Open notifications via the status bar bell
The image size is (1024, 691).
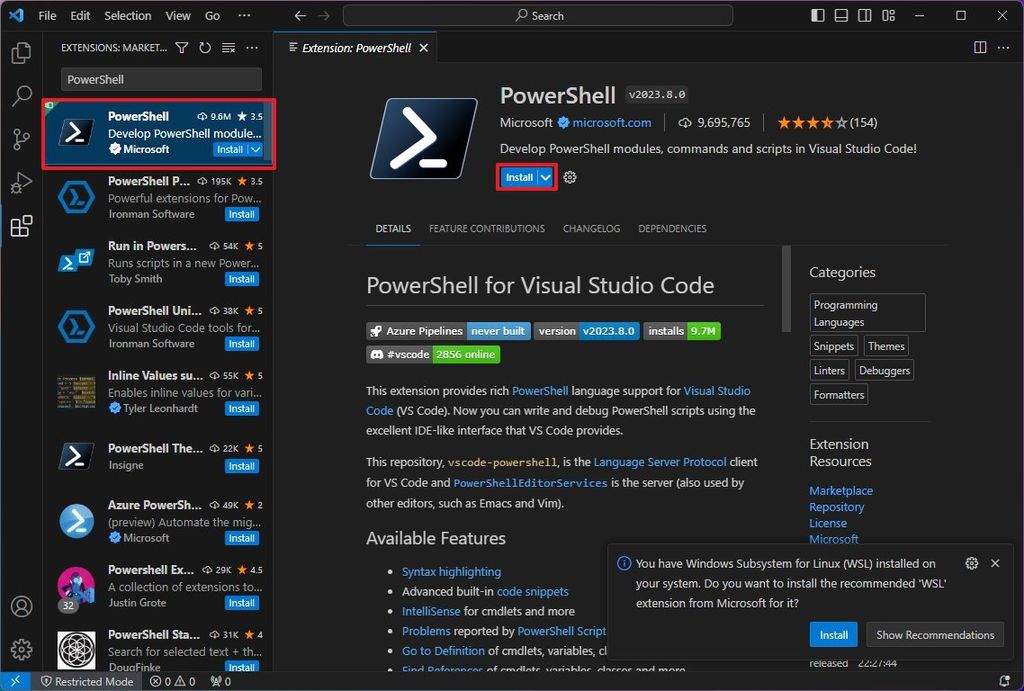(x=1005, y=681)
